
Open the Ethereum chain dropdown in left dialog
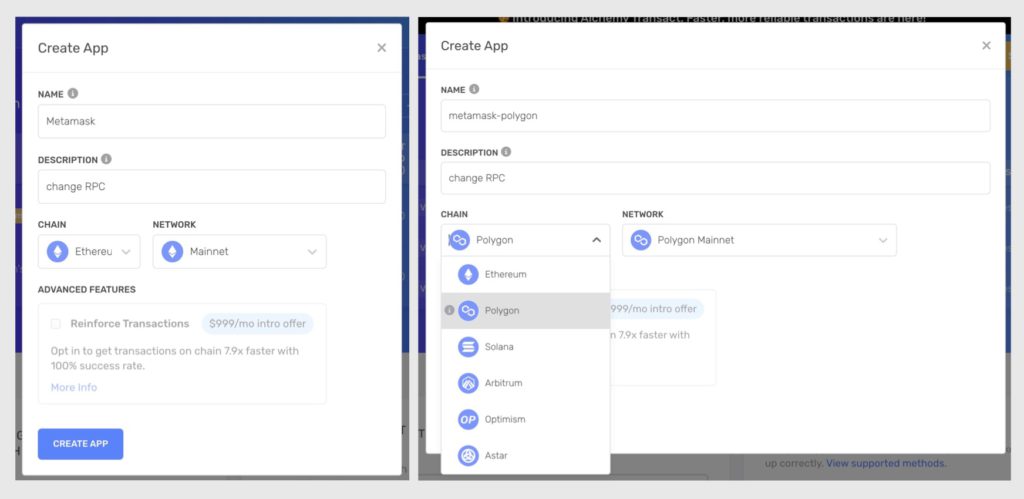(90, 252)
